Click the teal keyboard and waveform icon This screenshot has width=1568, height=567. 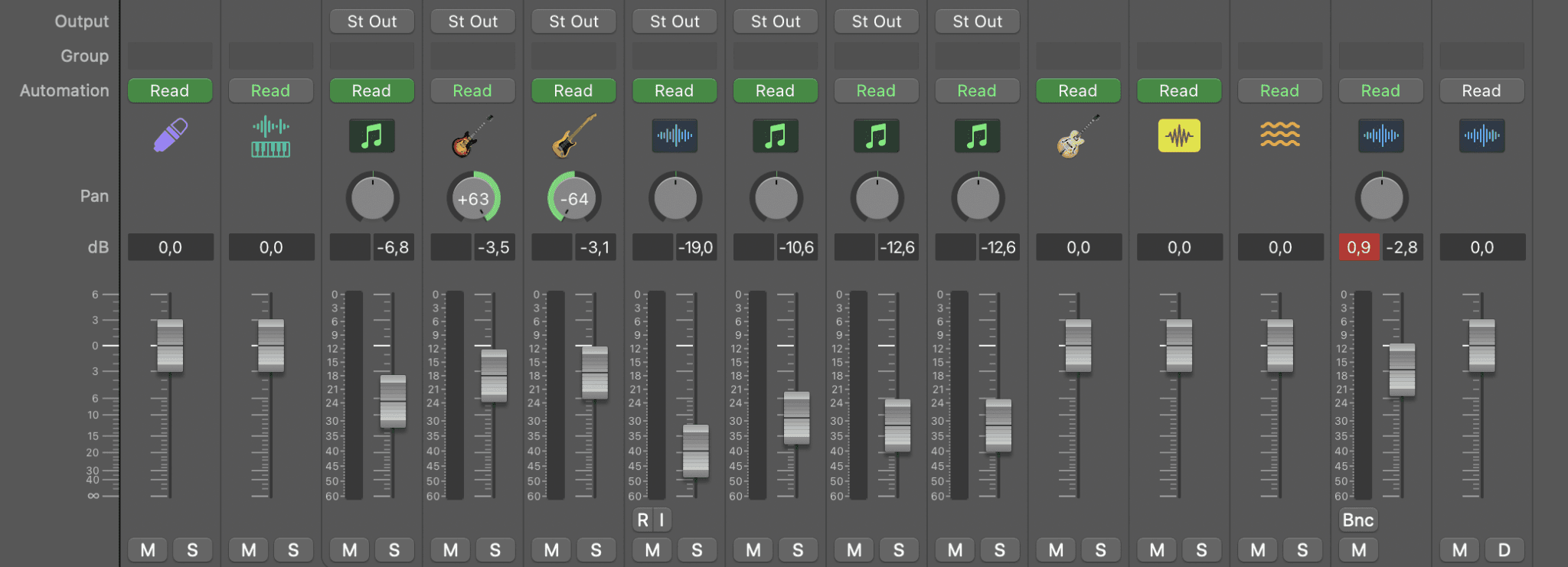coord(270,136)
